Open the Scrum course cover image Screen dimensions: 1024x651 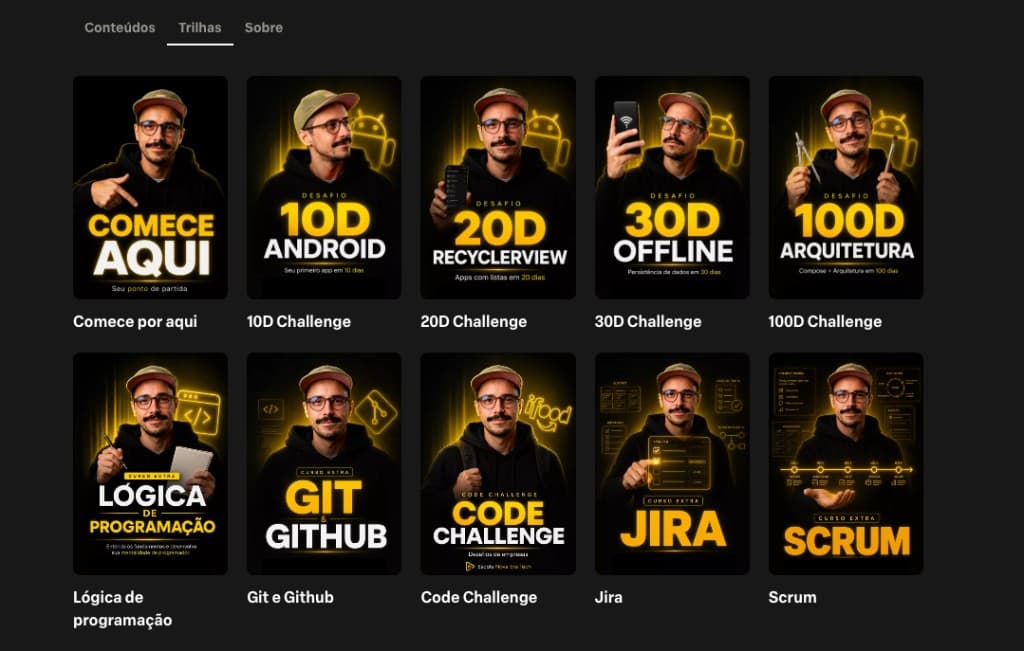pos(846,464)
